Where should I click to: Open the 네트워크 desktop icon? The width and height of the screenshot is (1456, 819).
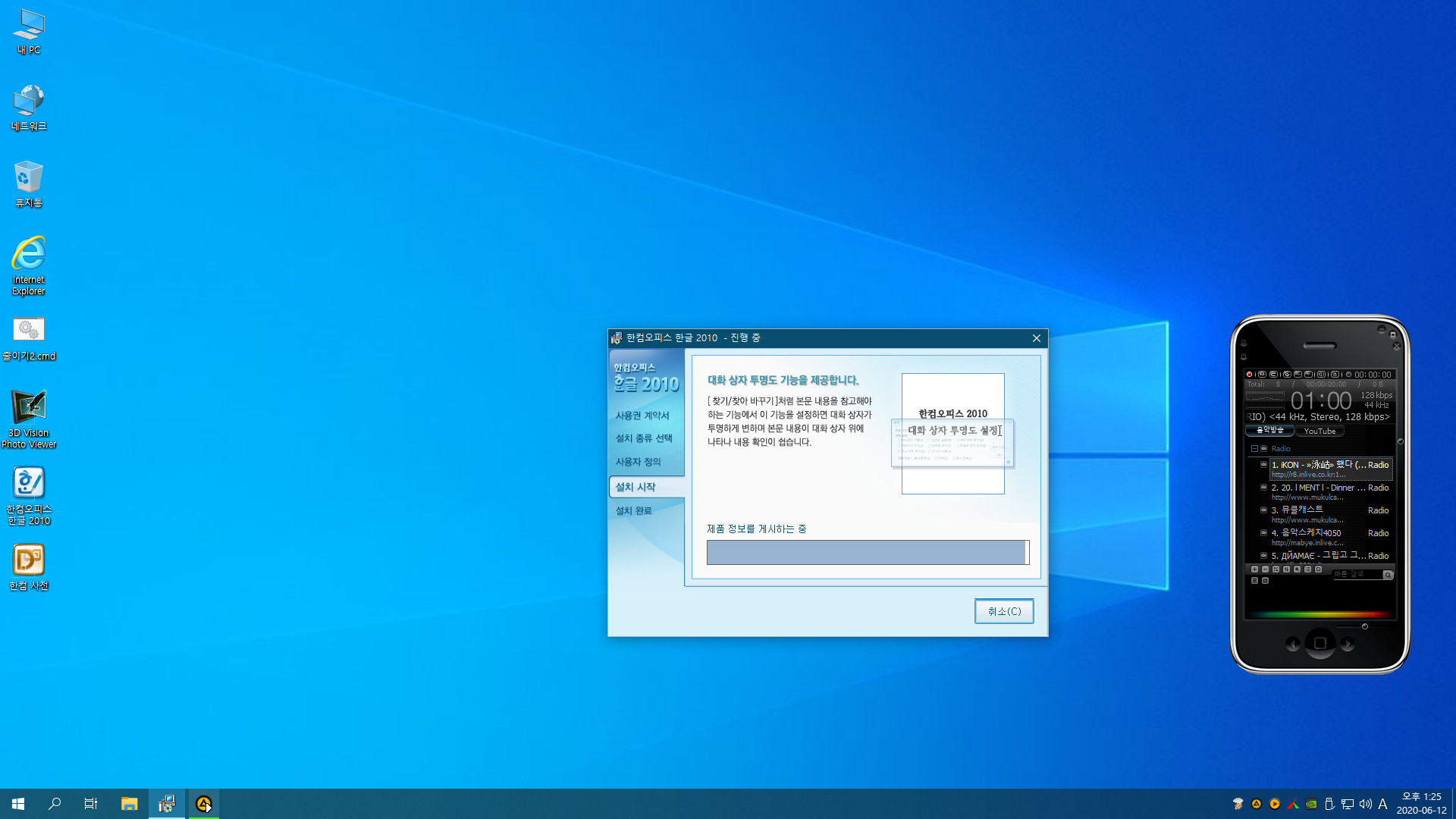(x=28, y=108)
